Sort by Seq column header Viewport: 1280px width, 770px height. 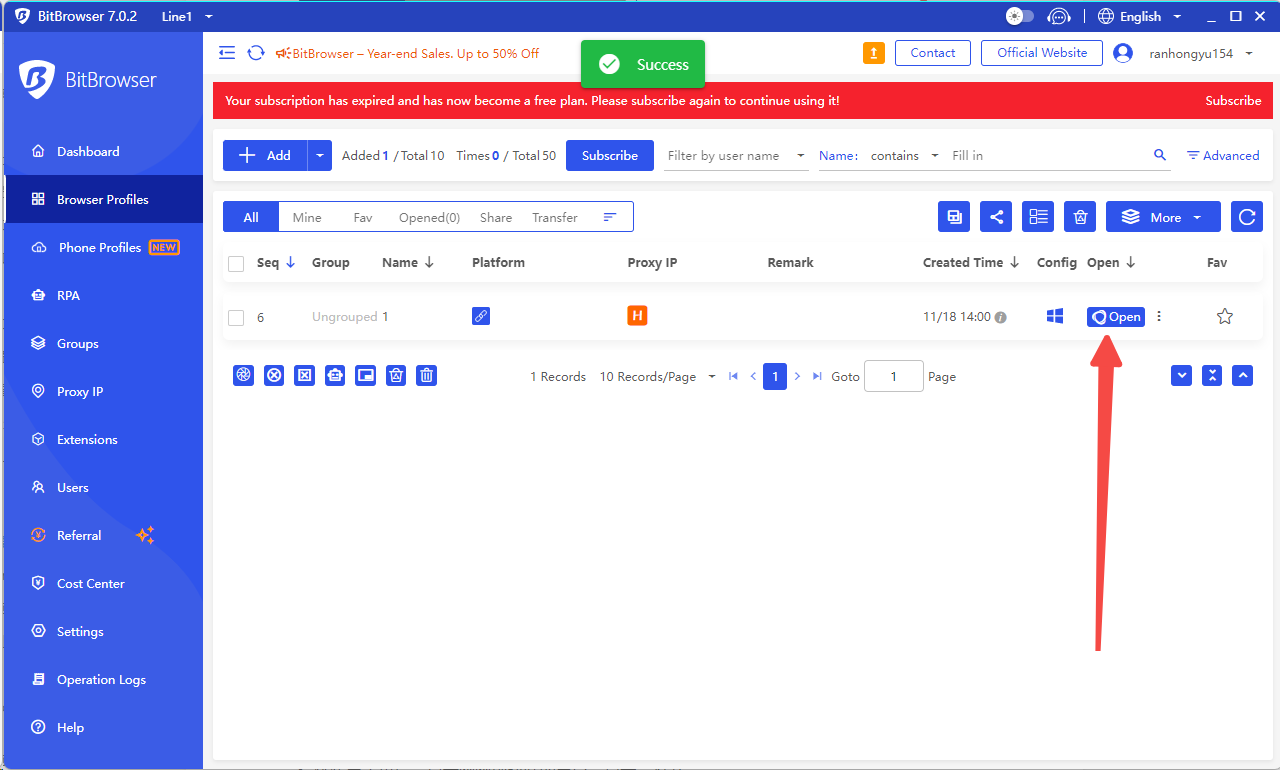pyautogui.click(x=276, y=263)
